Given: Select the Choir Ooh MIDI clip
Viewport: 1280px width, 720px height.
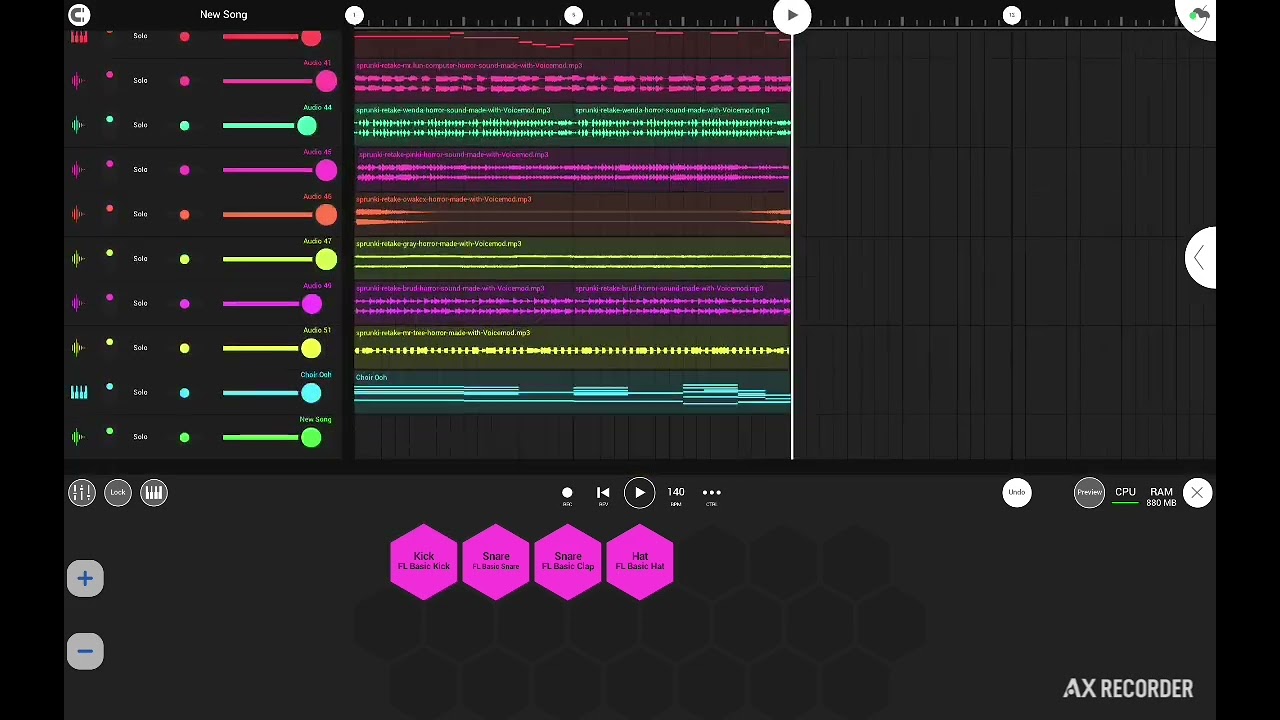Looking at the screenshot, I should (573, 391).
